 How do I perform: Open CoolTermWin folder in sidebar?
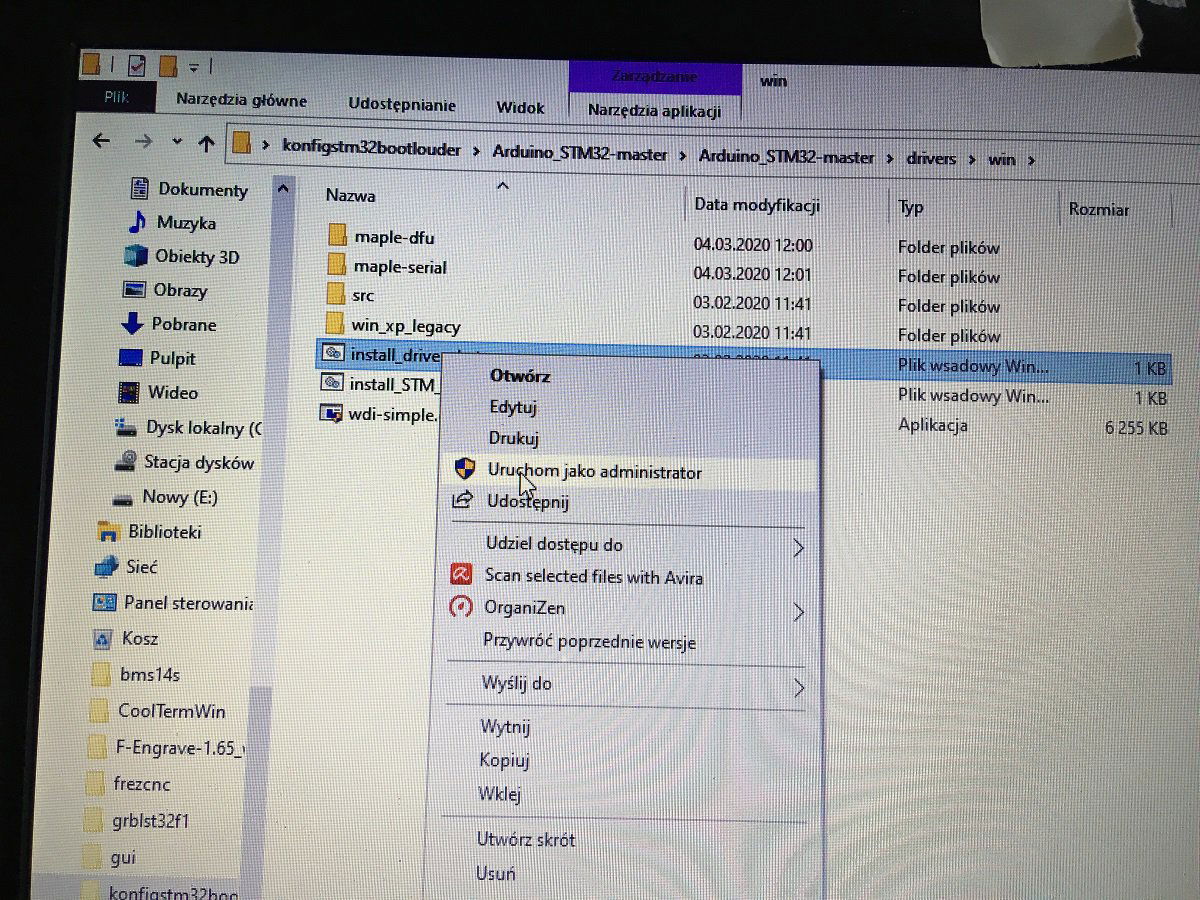point(171,711)
